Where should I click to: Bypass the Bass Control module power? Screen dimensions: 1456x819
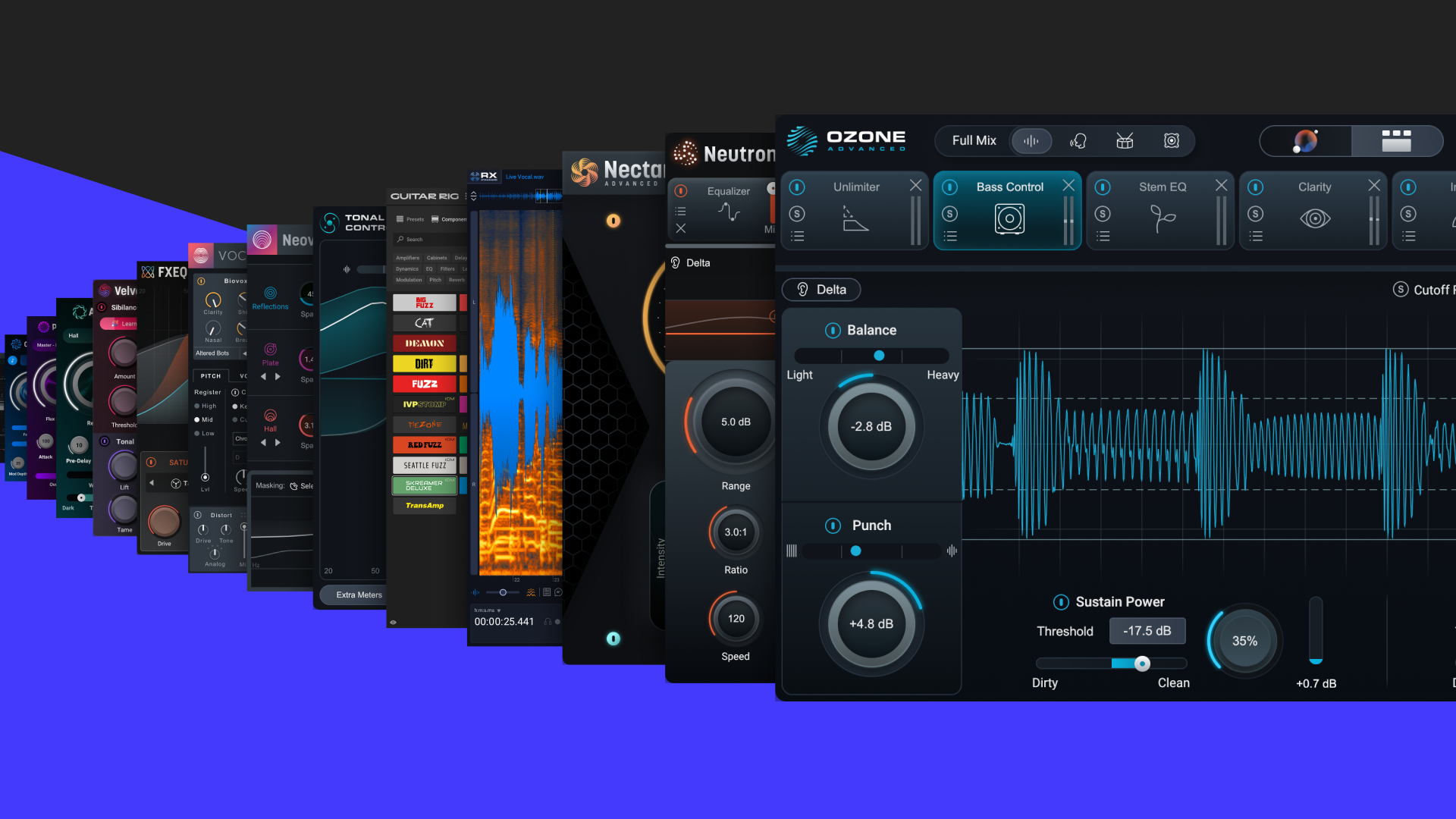949,187
